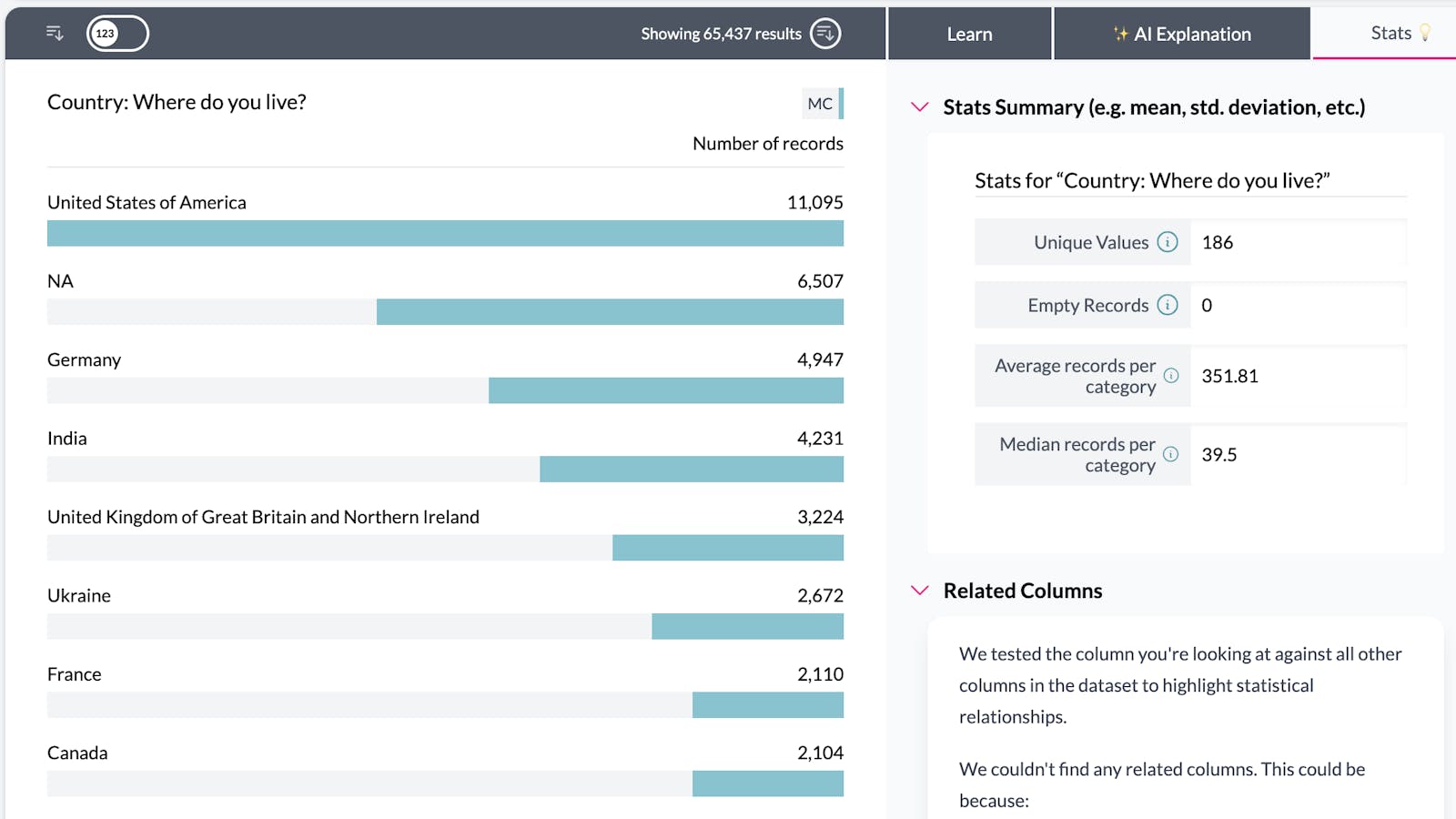Click the United States of America bar
1456x819 pixels.
(x=445, y=233)
